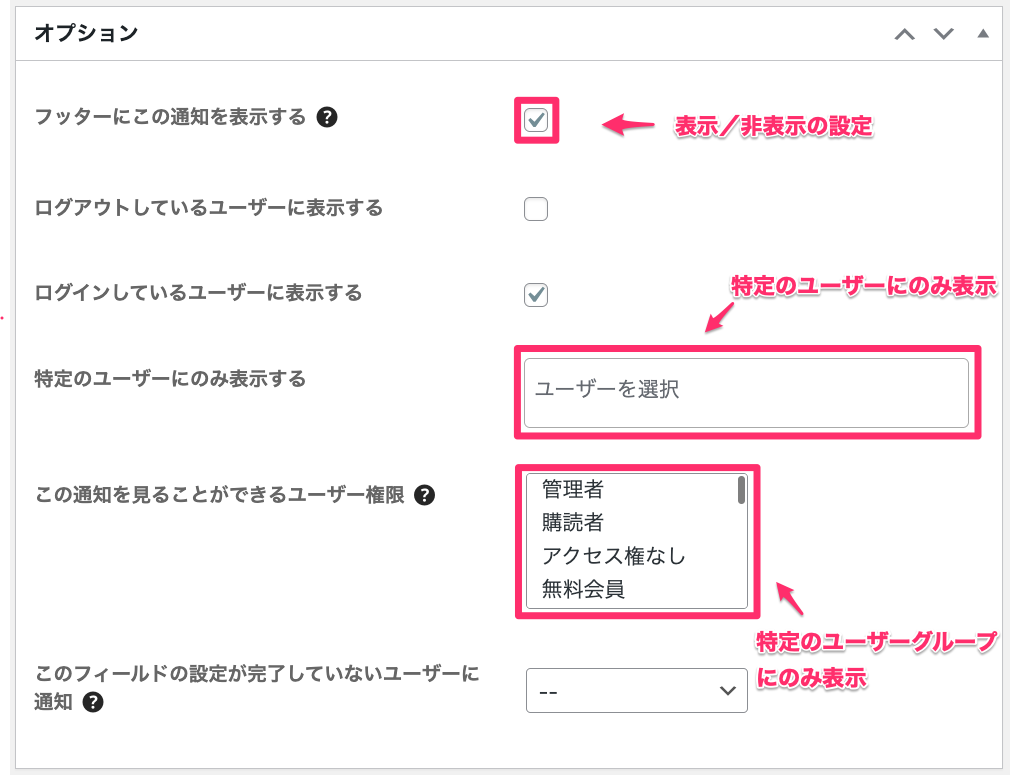Viewport: 1010px width, 775px height.
Task: Click the ログアウトしているユーザーに表示する label
Action: 208,208
